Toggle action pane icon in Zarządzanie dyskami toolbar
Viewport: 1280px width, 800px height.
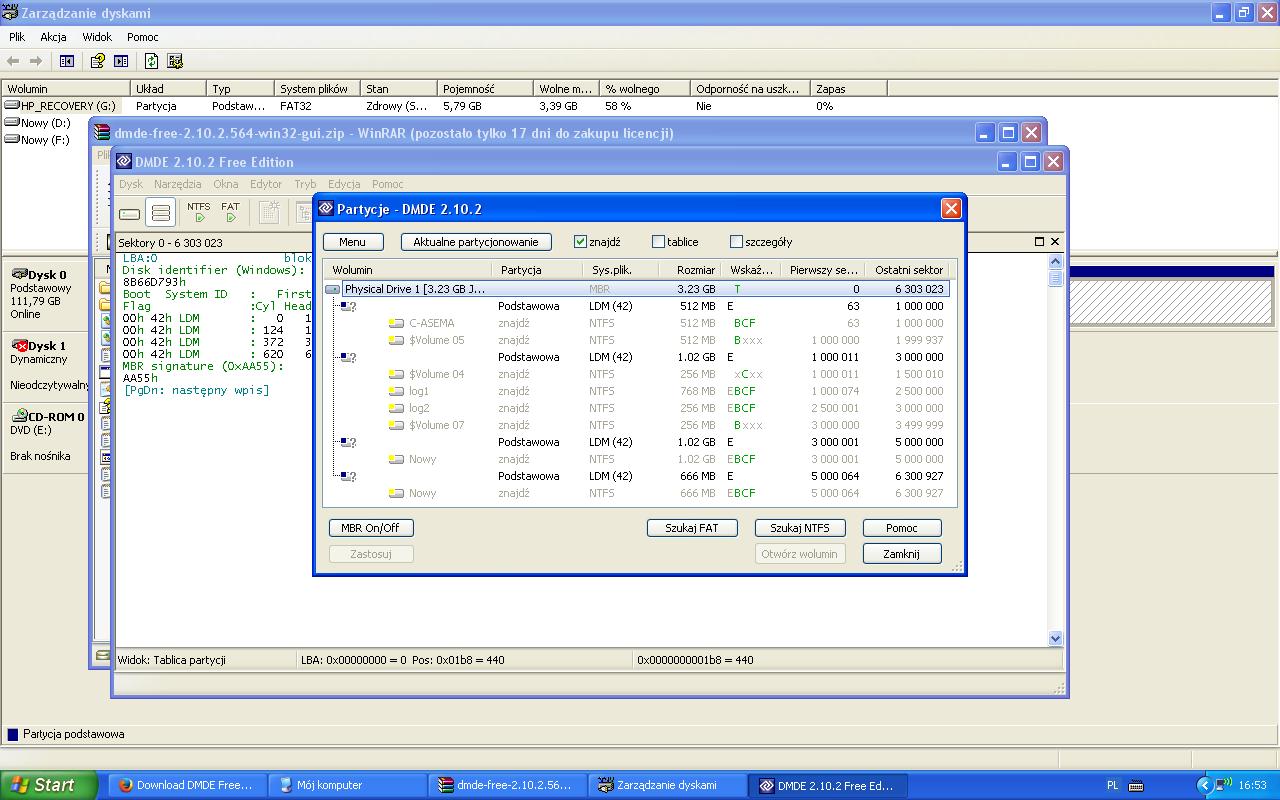(121, 61)
